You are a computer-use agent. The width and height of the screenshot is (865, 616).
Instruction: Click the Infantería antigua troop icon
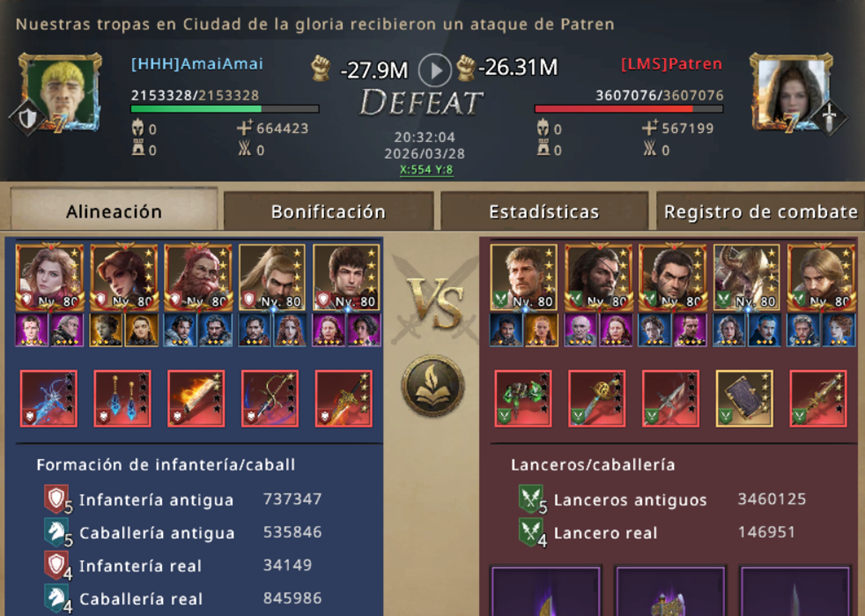[x=57, y=499]
